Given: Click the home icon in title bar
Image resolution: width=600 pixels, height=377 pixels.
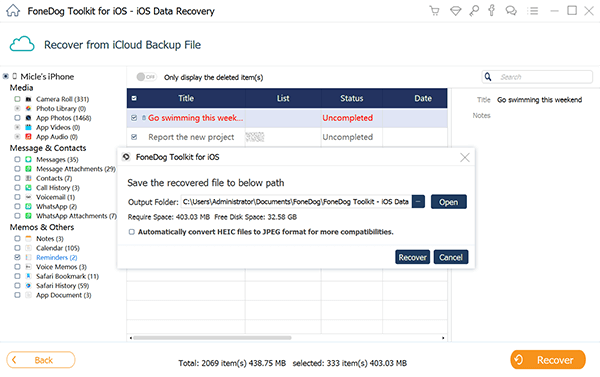Looking at the screenshot, I should tap(13, 10).
